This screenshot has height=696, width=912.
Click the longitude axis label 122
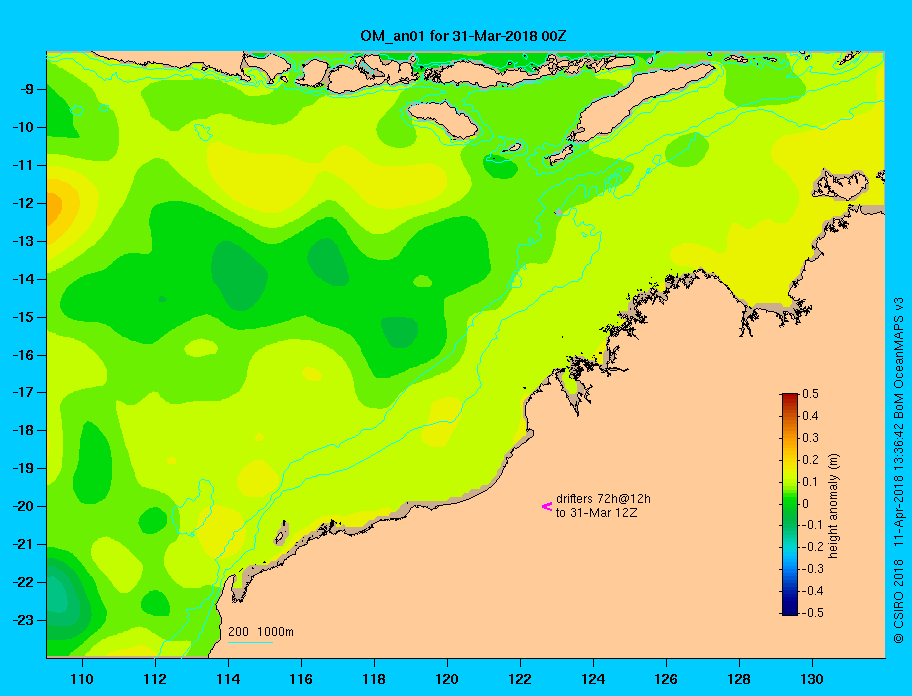tap(520, 679)
